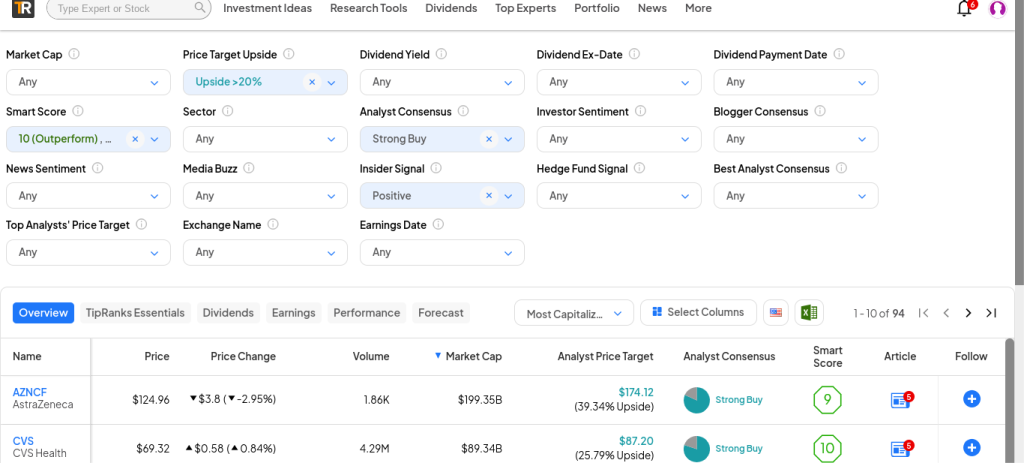Viewport: 1024px width, 463px height.
Task: Remove the Upside >20% filter
Action: 311,82
